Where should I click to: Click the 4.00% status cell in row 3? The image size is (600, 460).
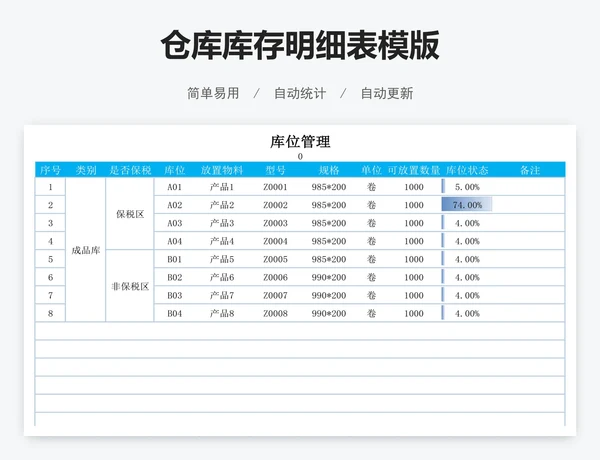point(467,223)
